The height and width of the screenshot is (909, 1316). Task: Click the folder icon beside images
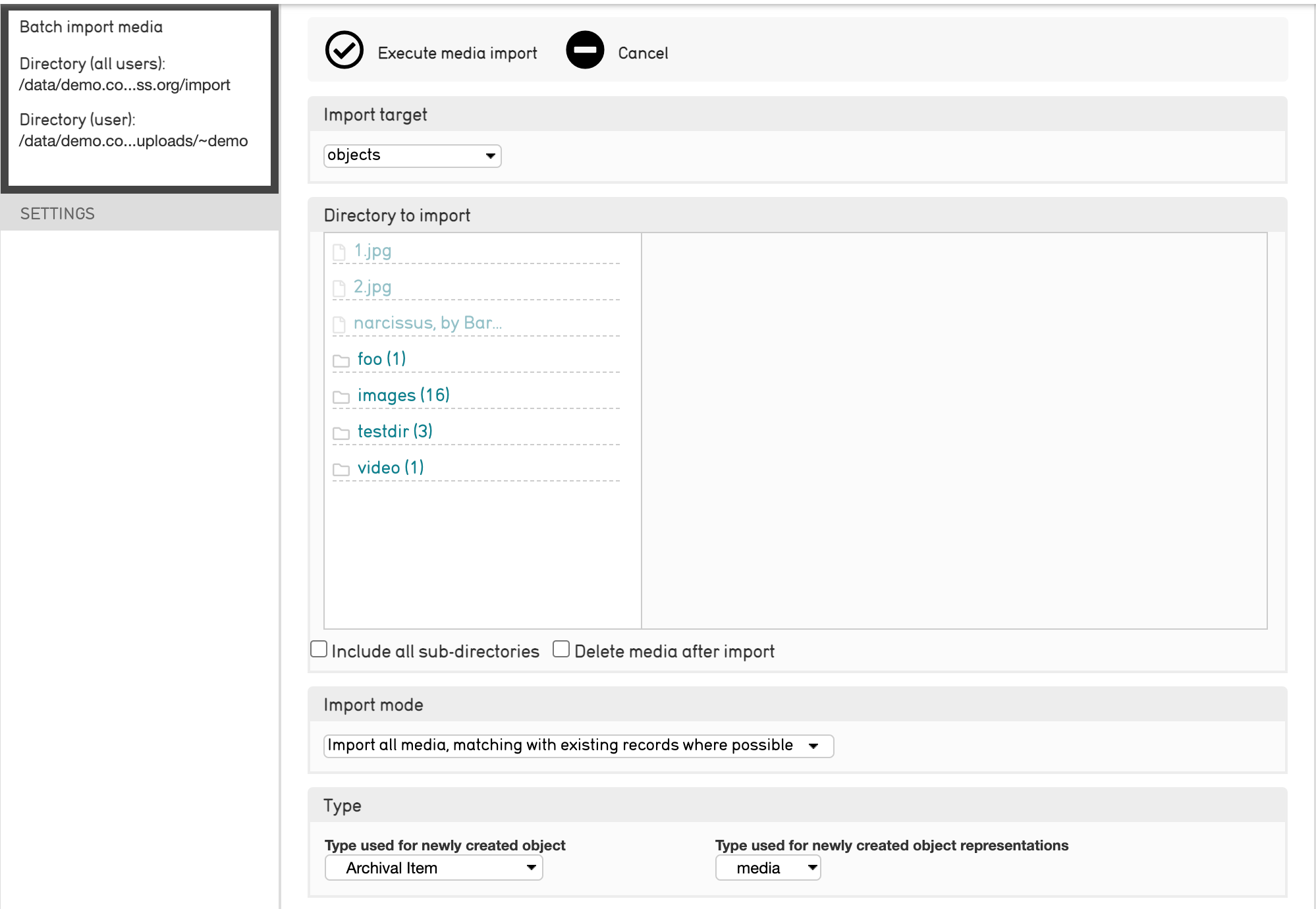click(x=341, y=397)
